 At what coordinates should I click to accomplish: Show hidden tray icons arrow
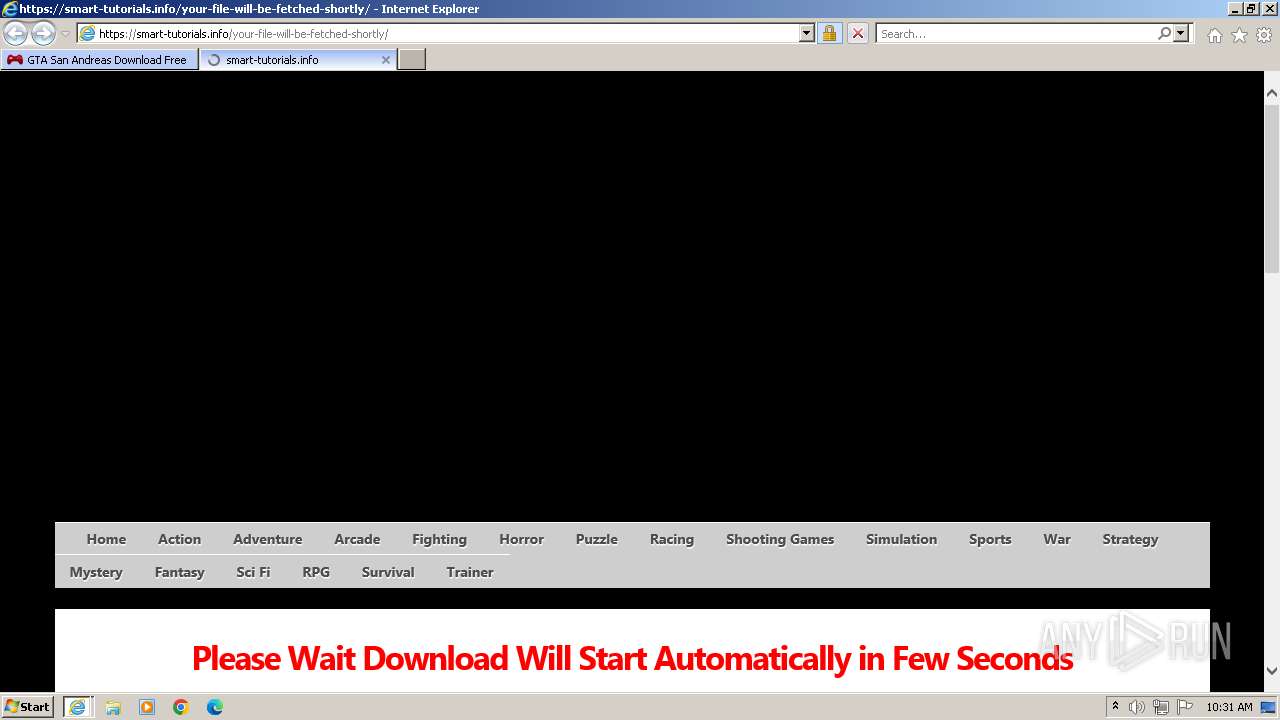pos(1116,707)
